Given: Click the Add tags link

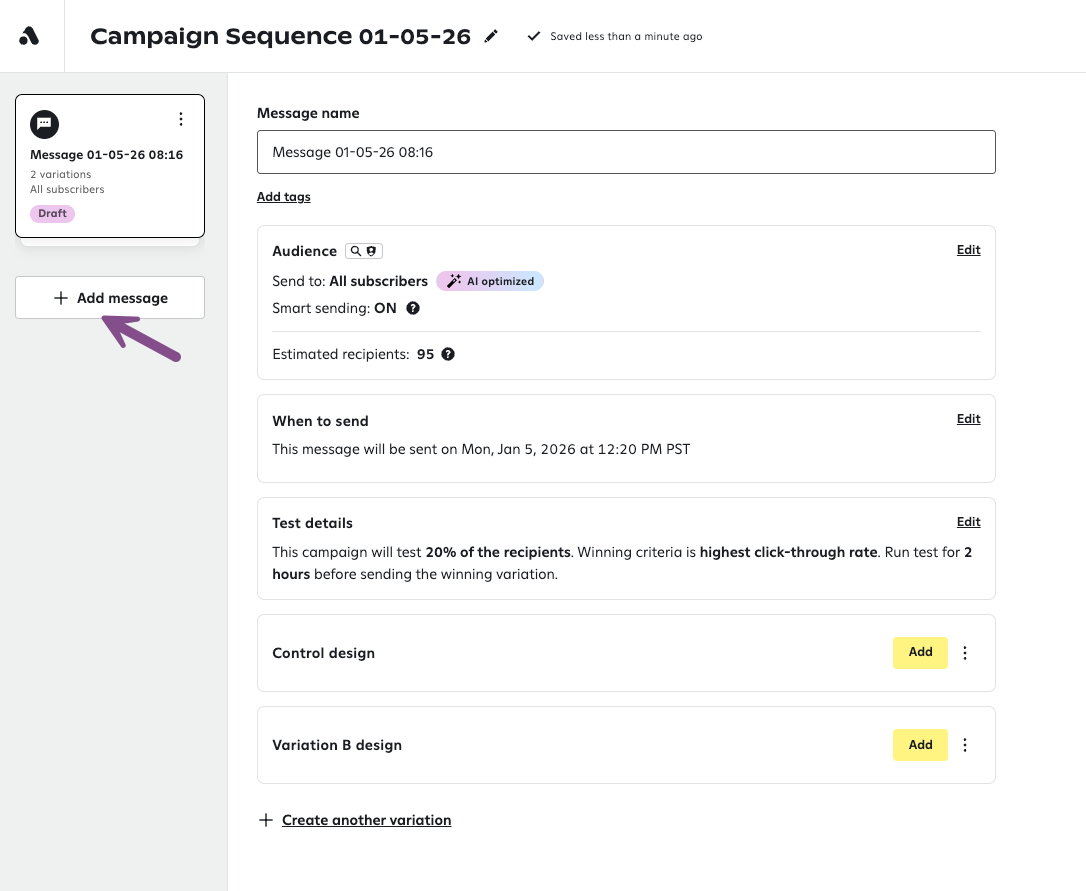Looking at the screenshot, I should [284, 197].
